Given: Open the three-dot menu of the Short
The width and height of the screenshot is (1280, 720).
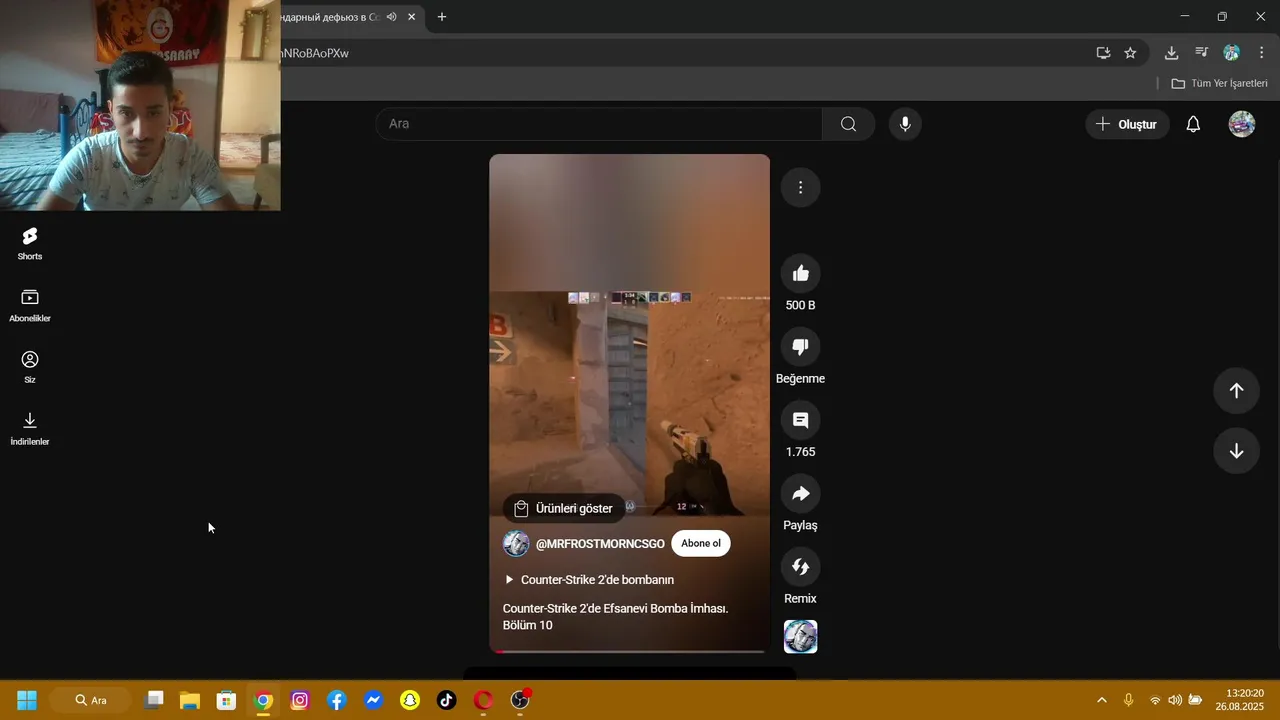Looking at the screenshot, I should 800,187.
